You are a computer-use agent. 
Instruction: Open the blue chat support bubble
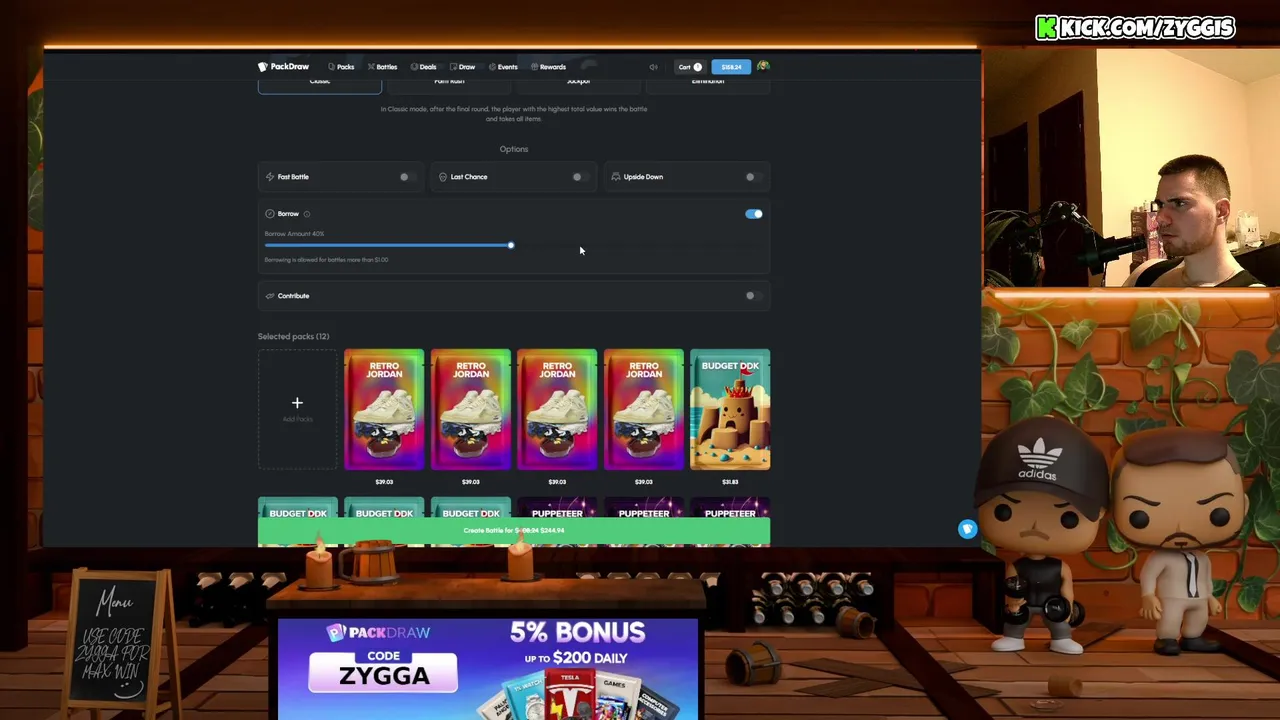tap(967, 529)
